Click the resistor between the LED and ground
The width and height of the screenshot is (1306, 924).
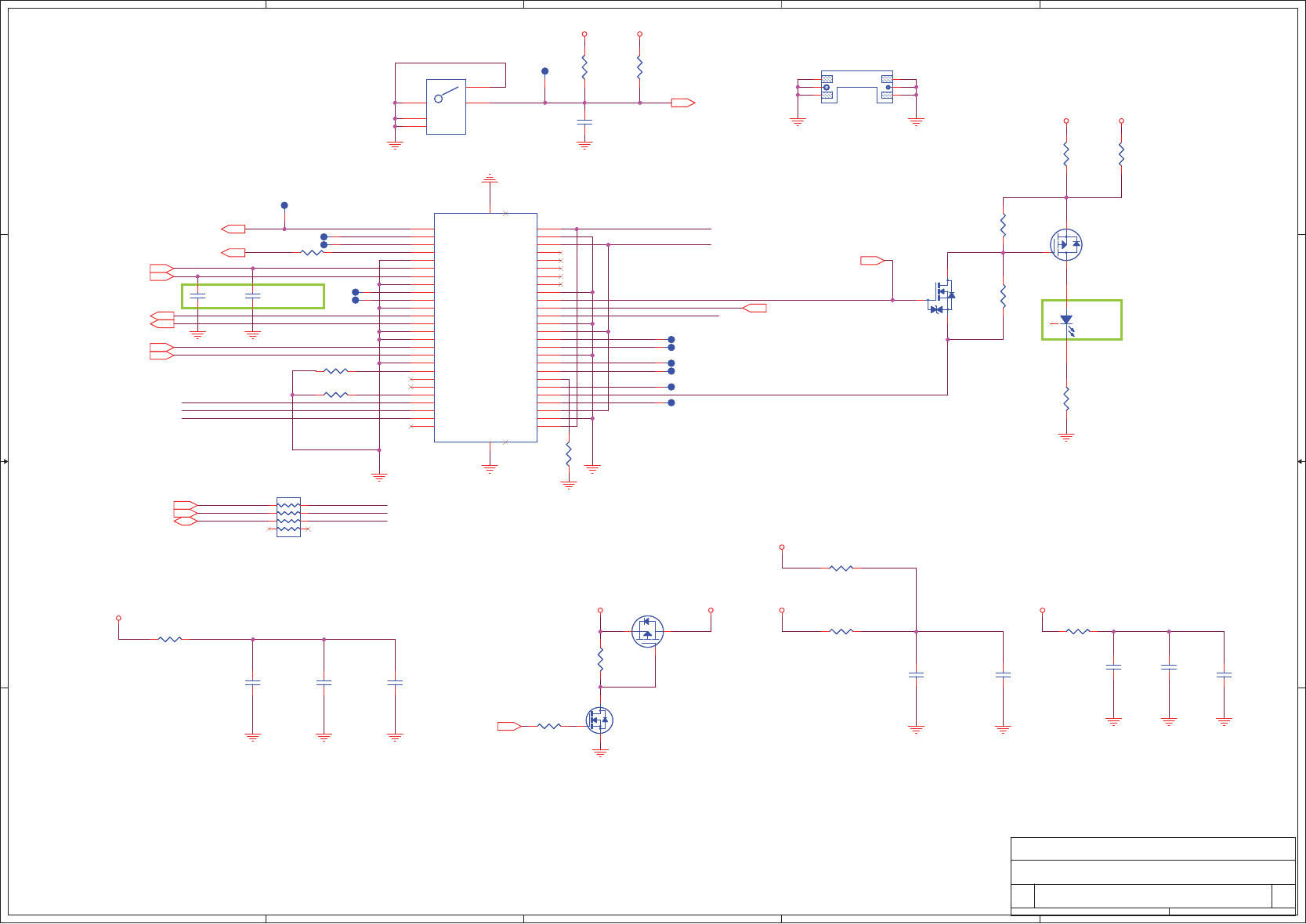coord(1066,399)
